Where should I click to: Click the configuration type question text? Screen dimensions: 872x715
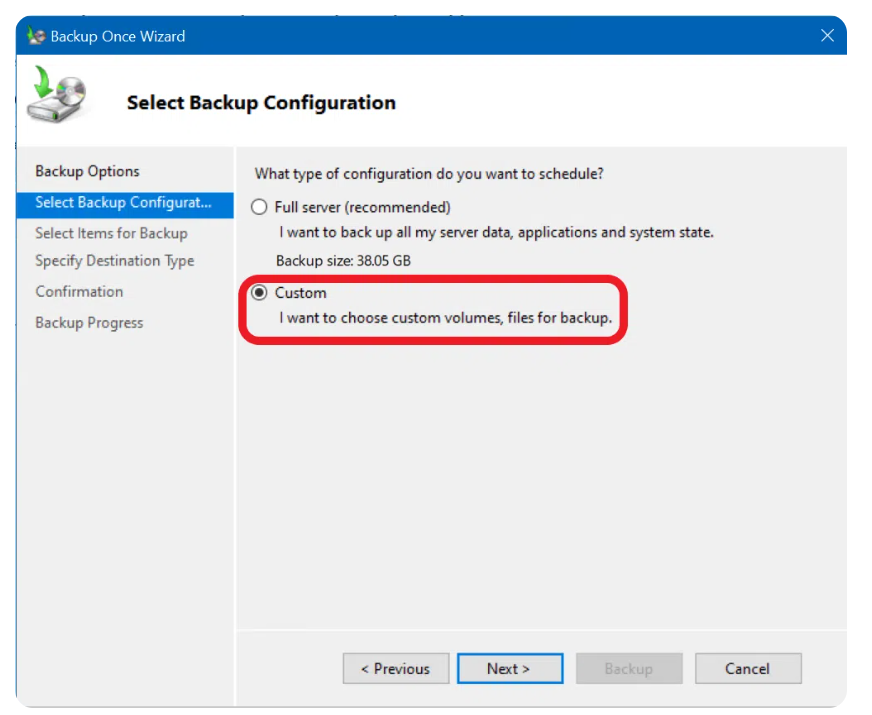[x=429, y=174]
